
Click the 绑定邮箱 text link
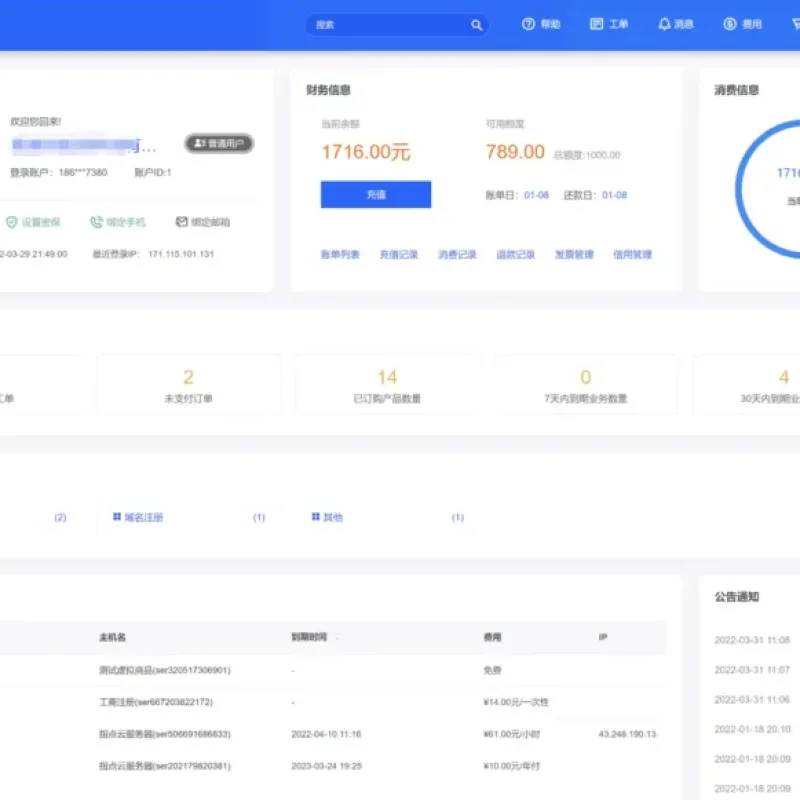pyautogui.click(x=210, y=222)
